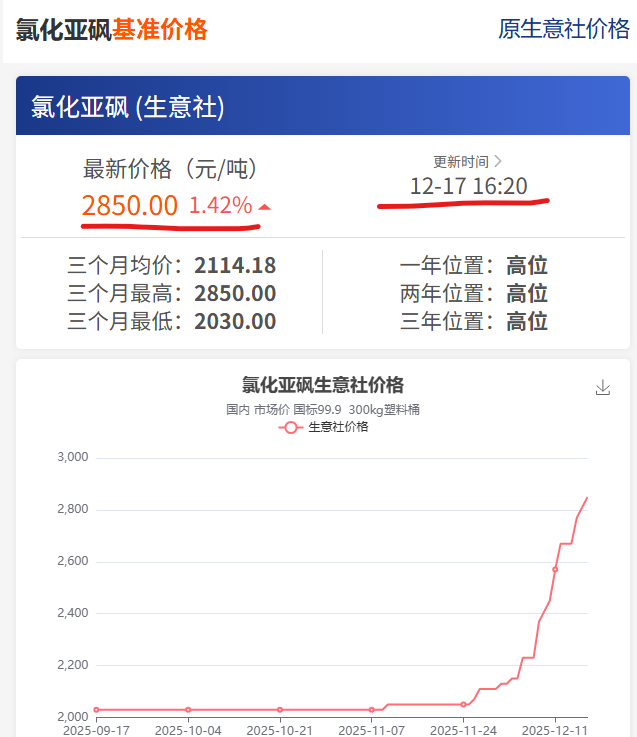Click the update time 12-17 16:20

[x=468, y=186]
